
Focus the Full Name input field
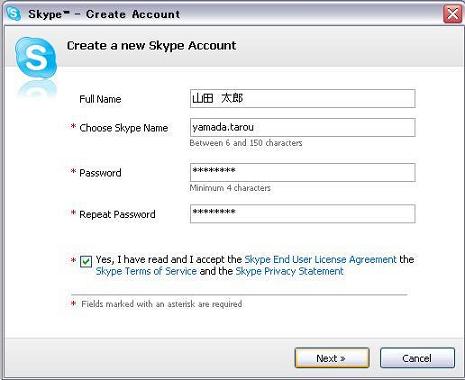[303, 98]
